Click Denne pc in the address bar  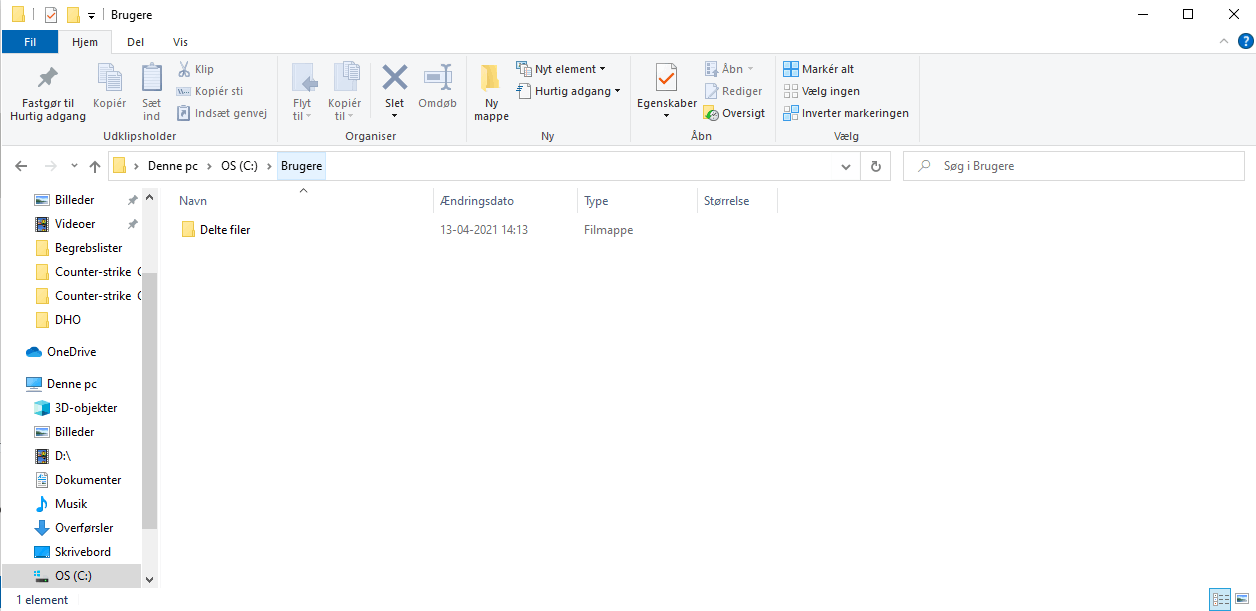[x=173, y=166]
